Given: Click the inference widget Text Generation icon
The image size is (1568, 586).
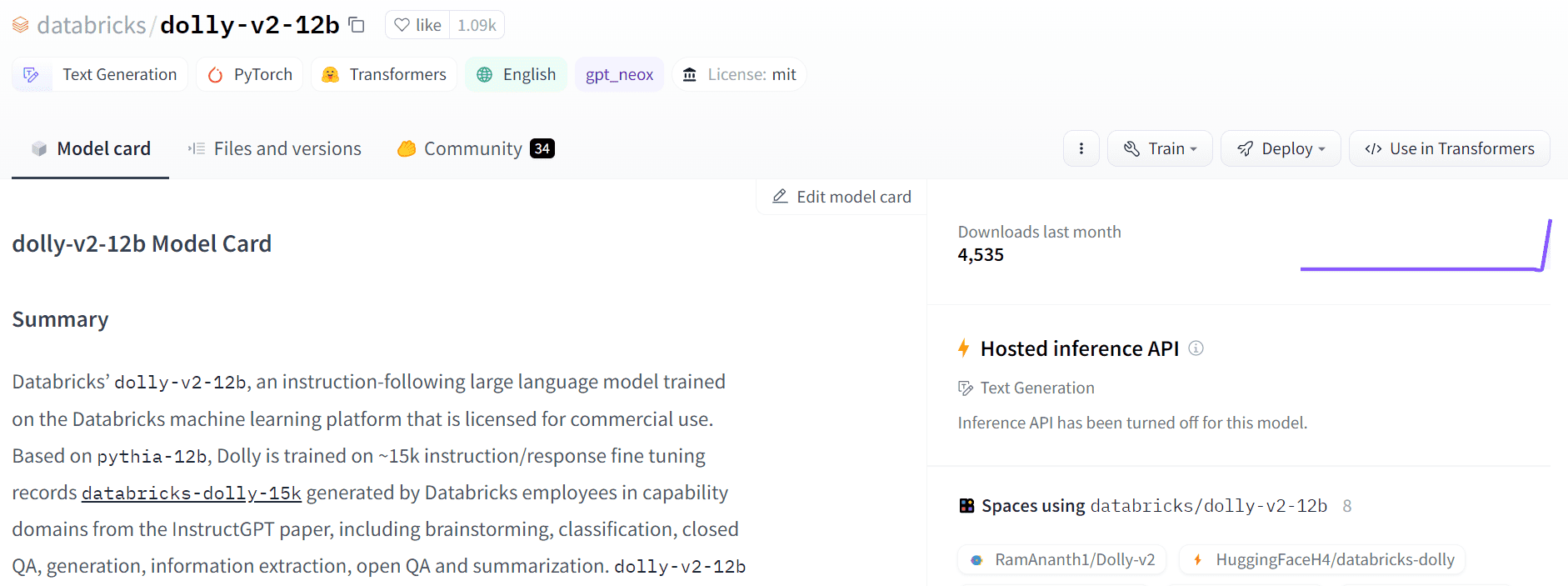Looking at the screenshot, I should [x=966, y=388].
